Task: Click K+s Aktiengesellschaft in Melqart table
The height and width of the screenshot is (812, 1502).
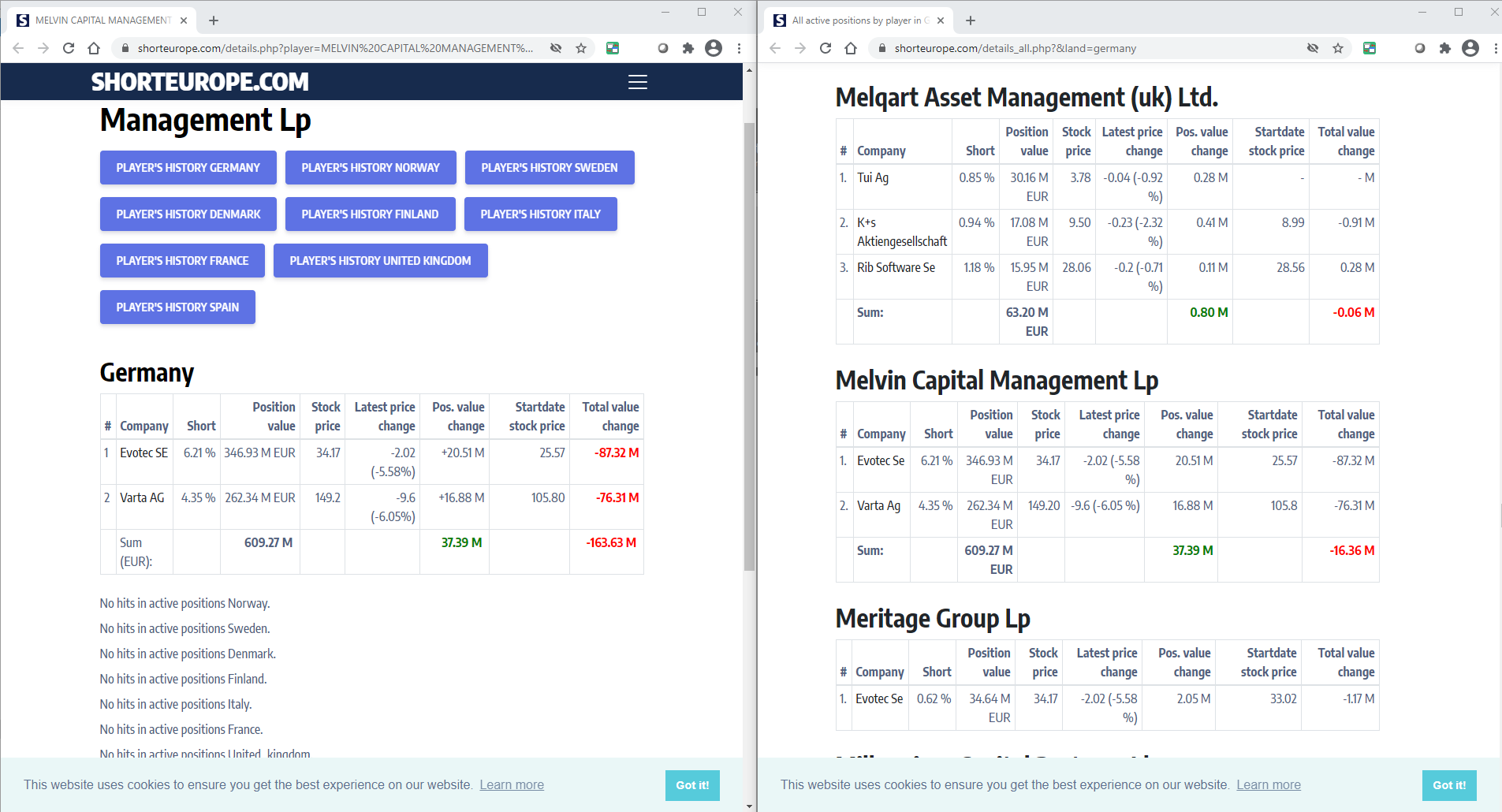Action: pyautogui.click(x=902, y=232)
